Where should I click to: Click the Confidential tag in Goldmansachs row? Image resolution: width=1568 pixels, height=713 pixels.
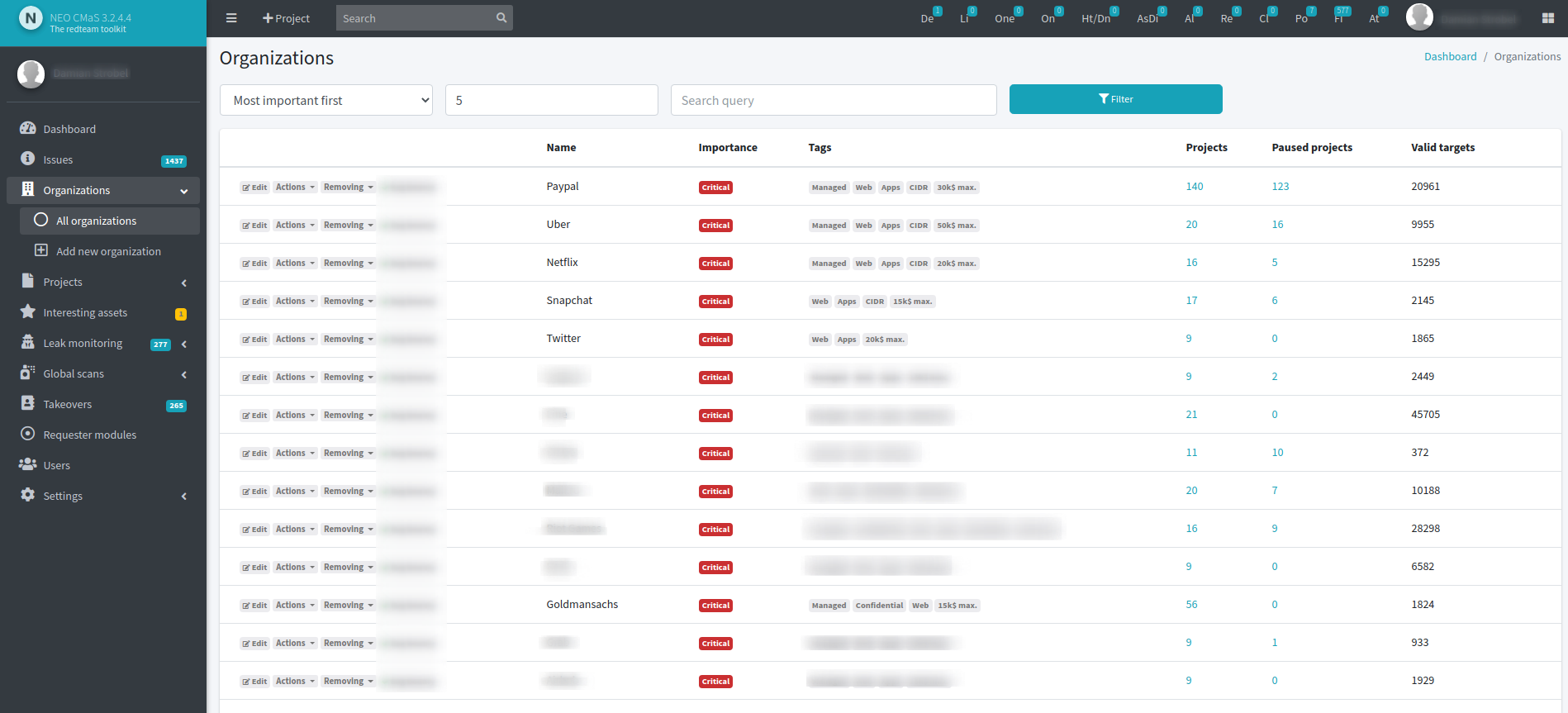[x=879, y=606]
